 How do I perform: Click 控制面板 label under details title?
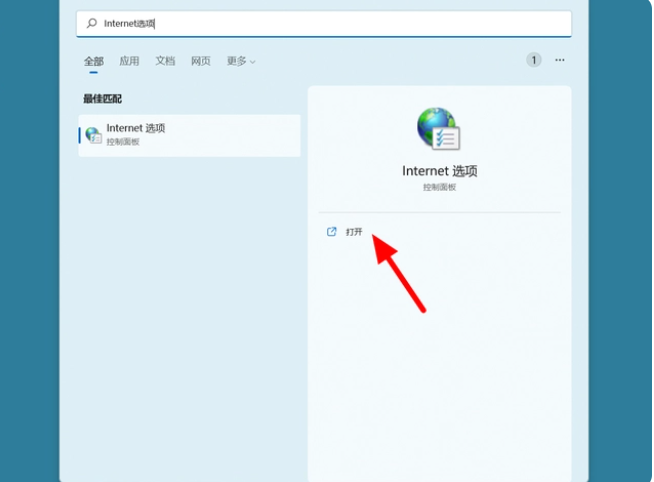pos(440,187)
